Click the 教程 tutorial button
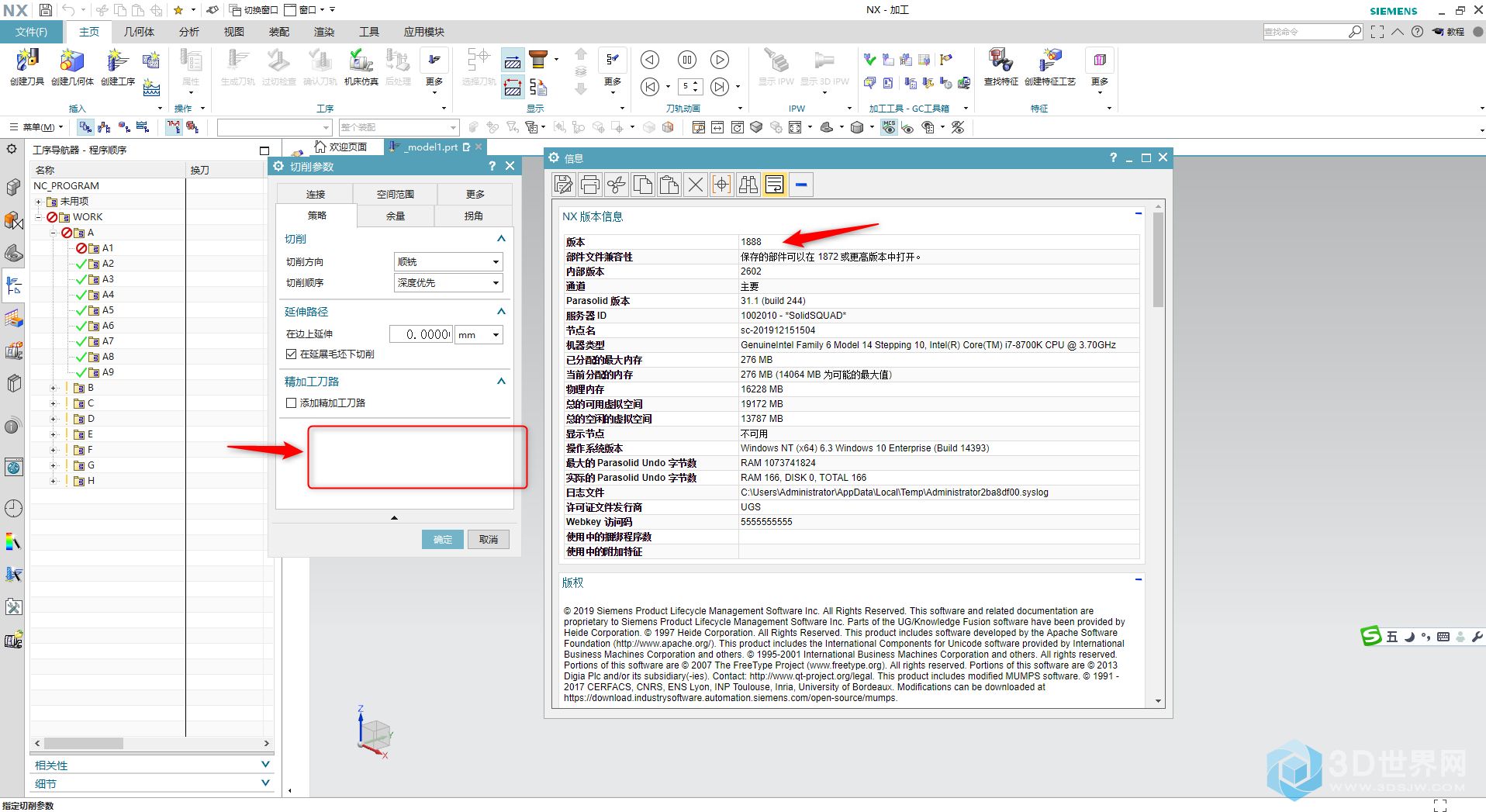Screen dimensions: 1486x812 click(1449, 32)
